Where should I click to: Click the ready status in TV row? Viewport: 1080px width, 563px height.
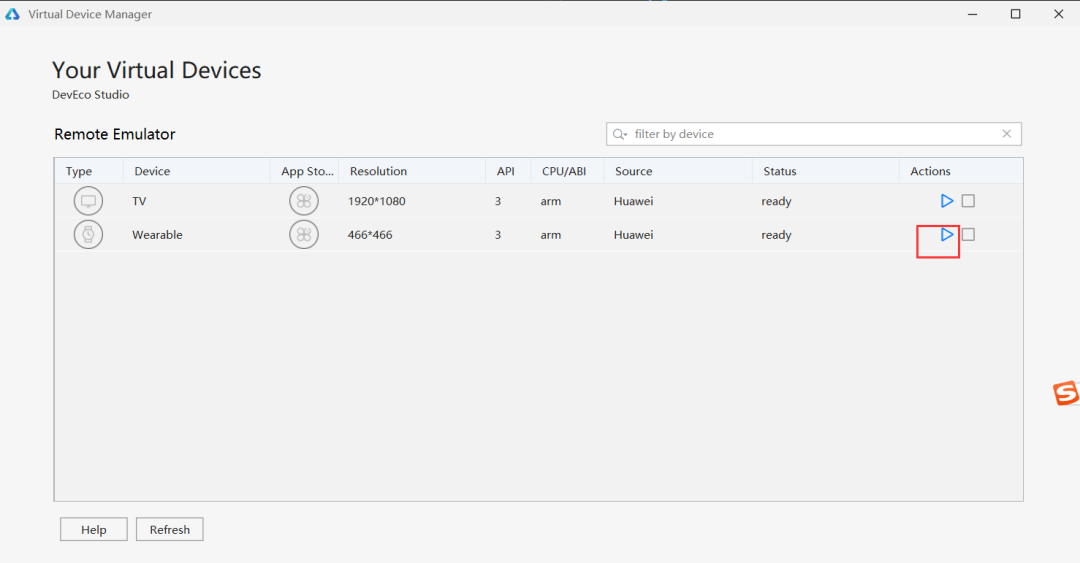click(776, 201)
